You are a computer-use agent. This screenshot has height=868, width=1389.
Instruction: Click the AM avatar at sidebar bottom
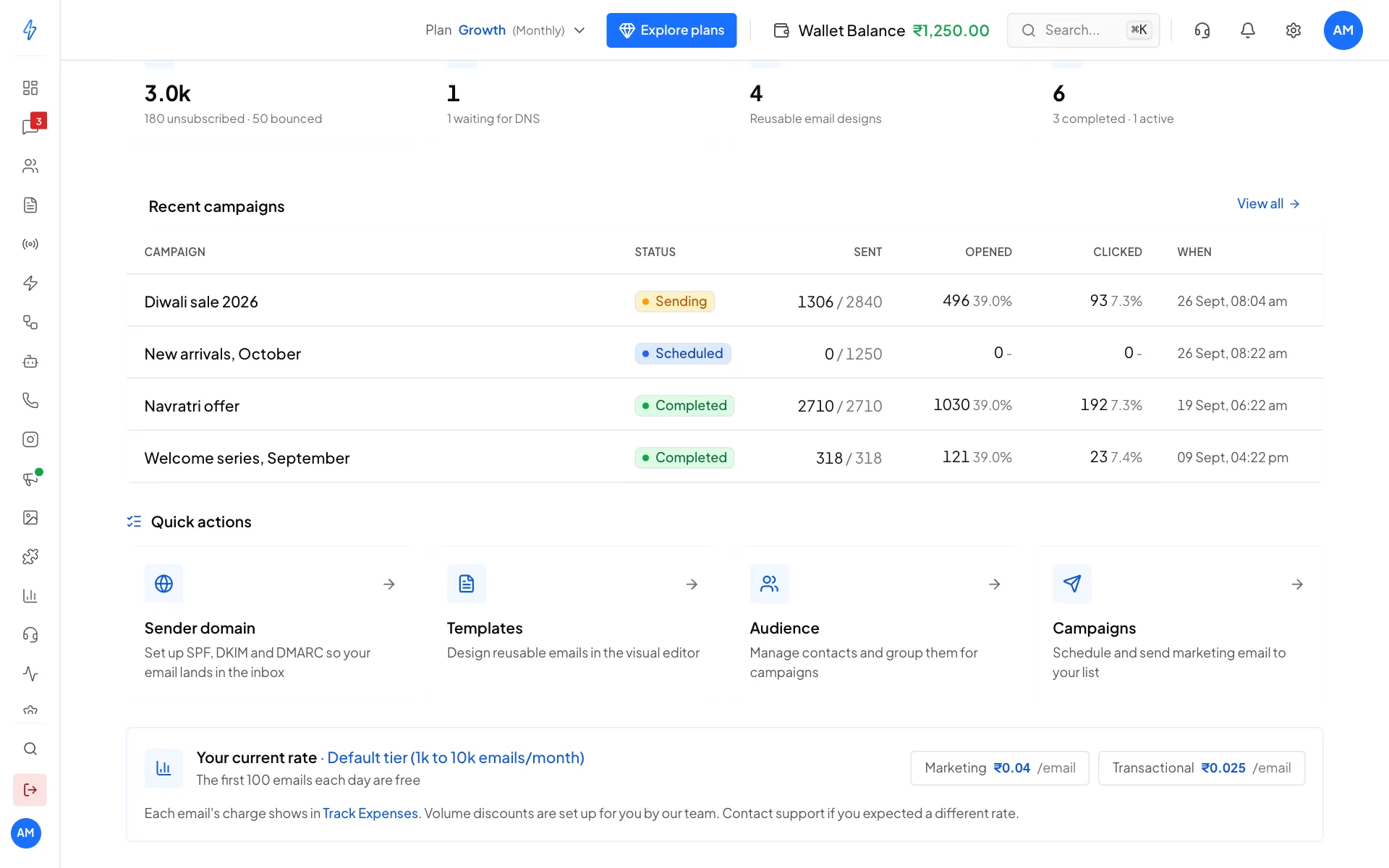click(25, 833)
